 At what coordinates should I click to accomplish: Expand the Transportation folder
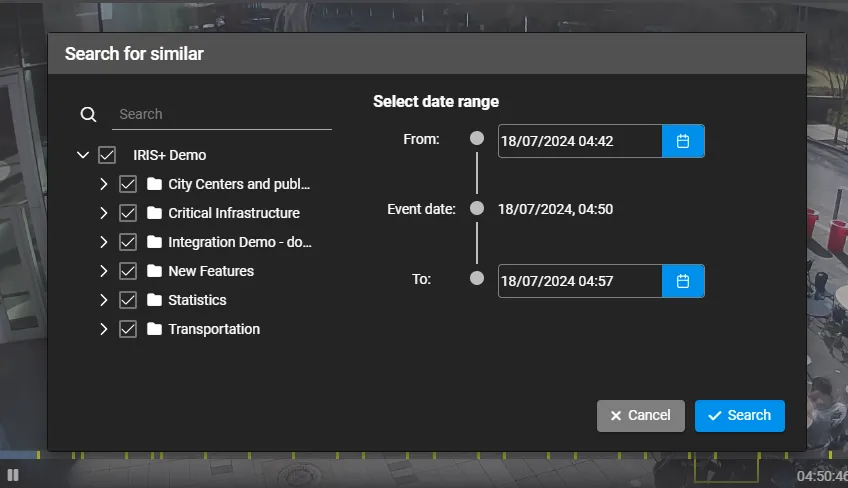point(103,329)
